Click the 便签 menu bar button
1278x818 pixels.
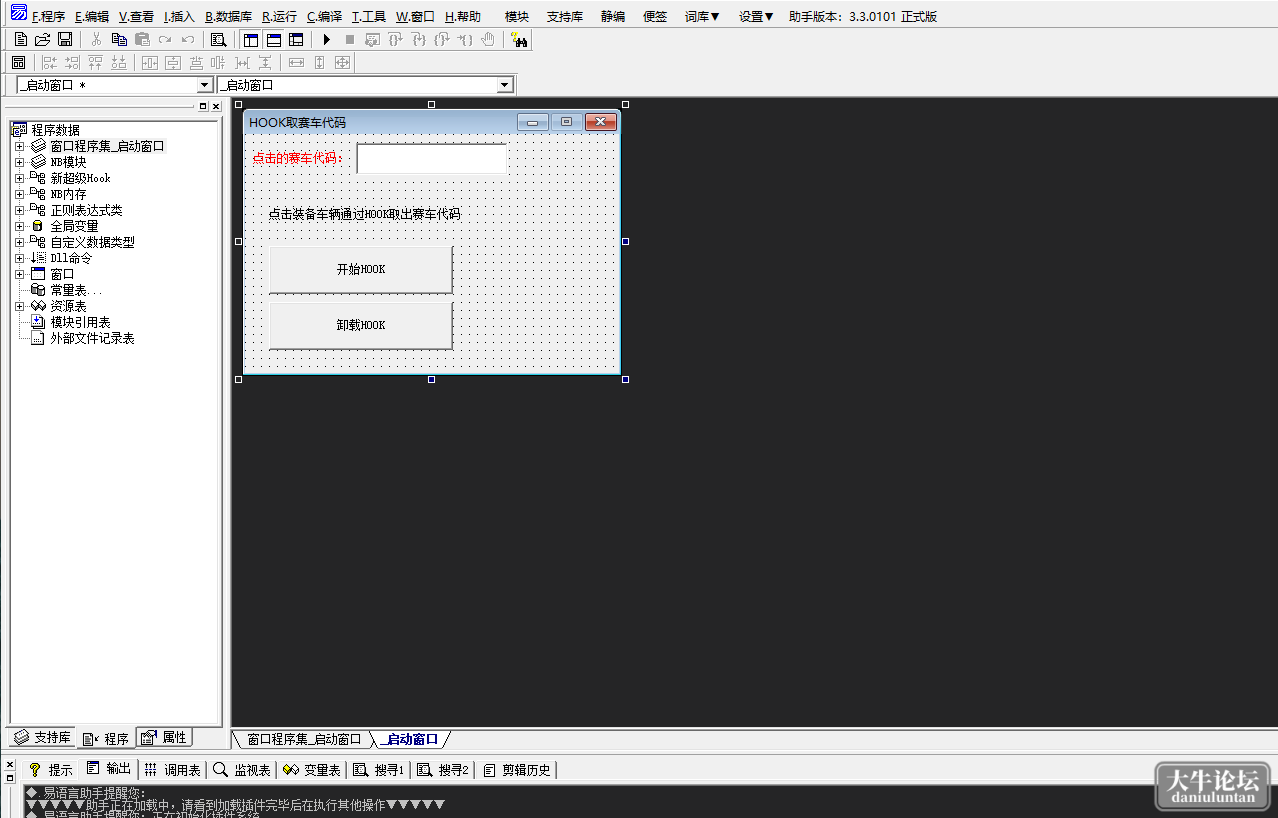click(655, 16)
